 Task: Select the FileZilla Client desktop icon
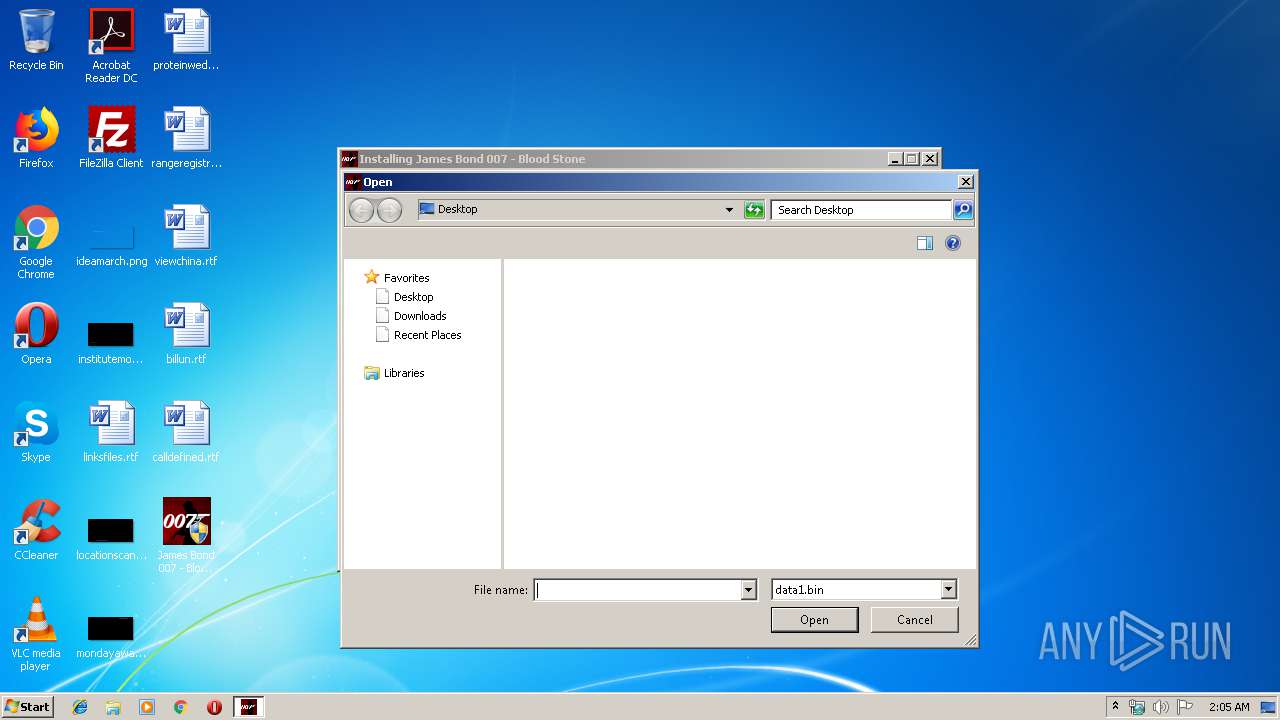click(111, 138)
